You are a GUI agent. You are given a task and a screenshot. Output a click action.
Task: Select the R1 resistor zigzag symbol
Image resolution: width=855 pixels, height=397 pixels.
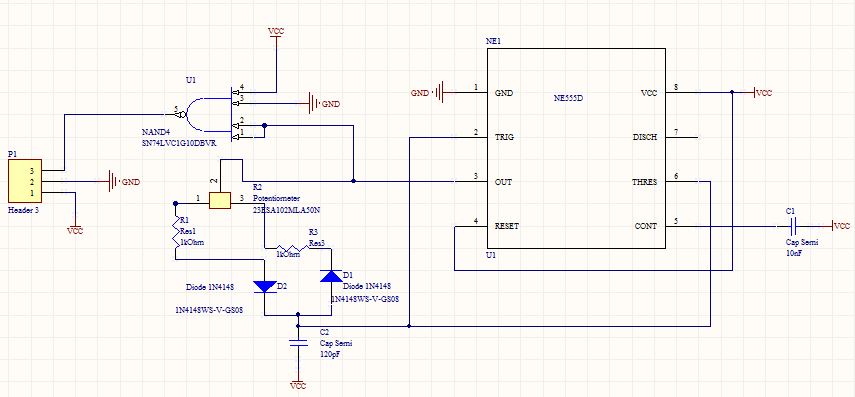pyautogui.click(x=176, y=233)
